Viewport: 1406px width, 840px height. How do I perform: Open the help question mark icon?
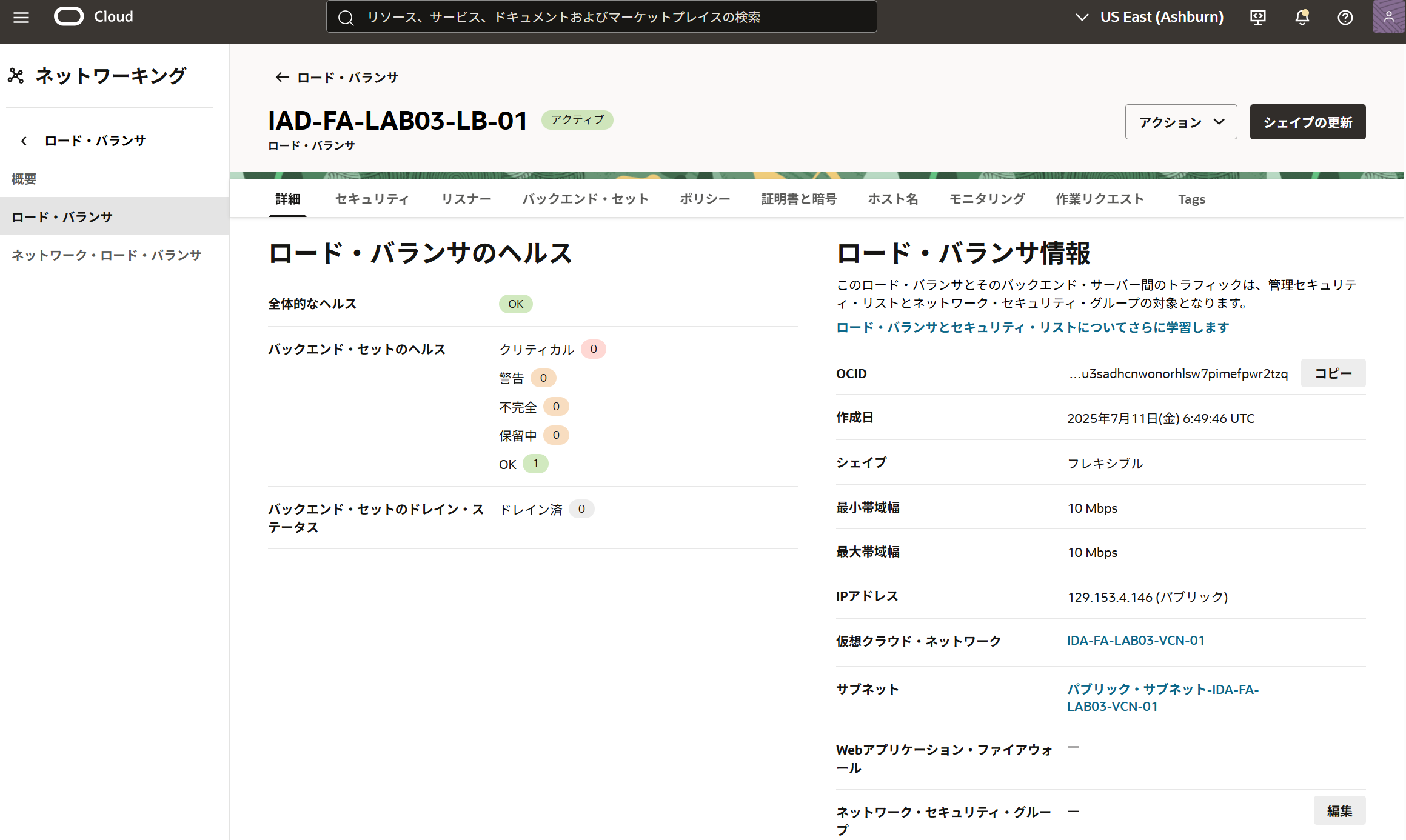click(1345, 17)
